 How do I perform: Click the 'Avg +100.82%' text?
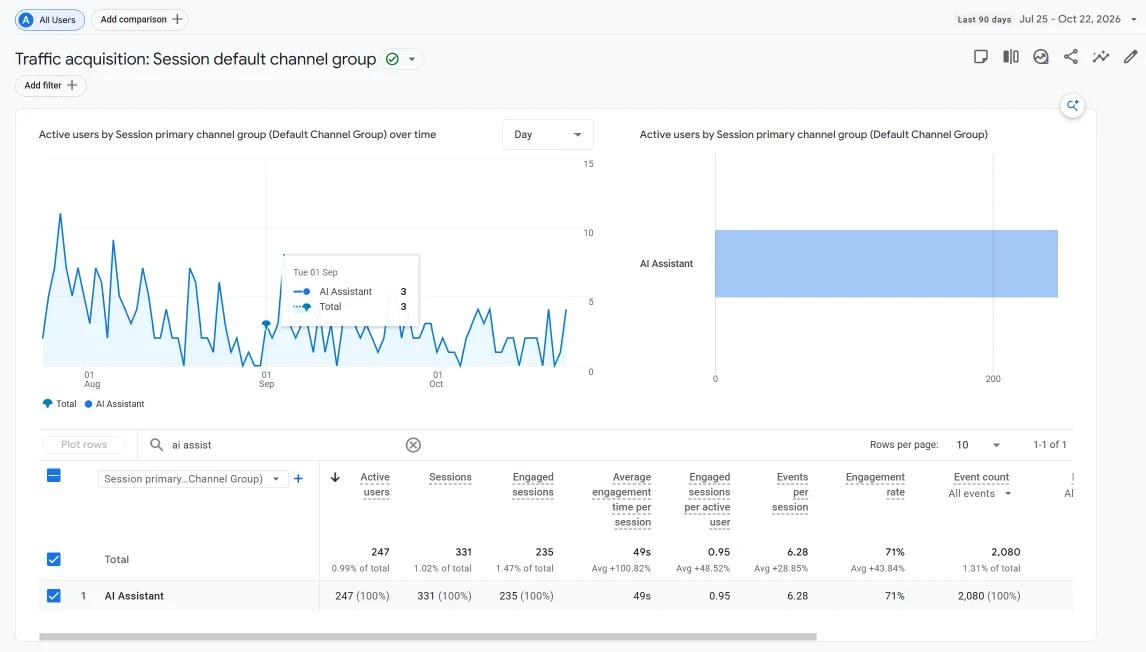click(621, 568)
